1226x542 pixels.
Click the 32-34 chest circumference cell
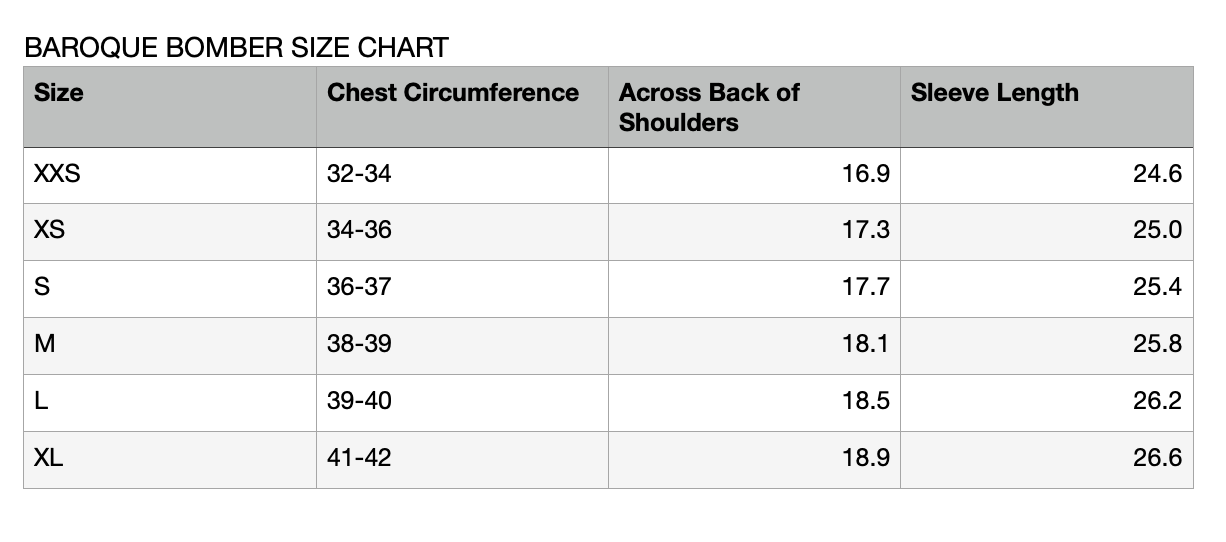click(359, 174)
